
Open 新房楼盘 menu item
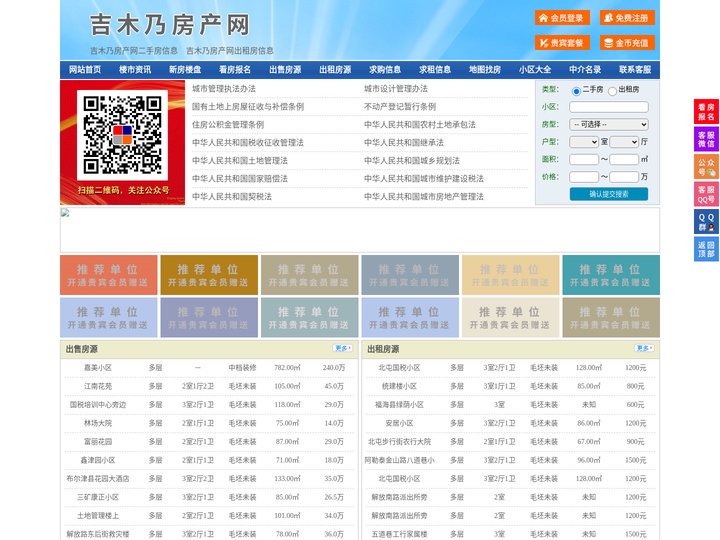185,70
